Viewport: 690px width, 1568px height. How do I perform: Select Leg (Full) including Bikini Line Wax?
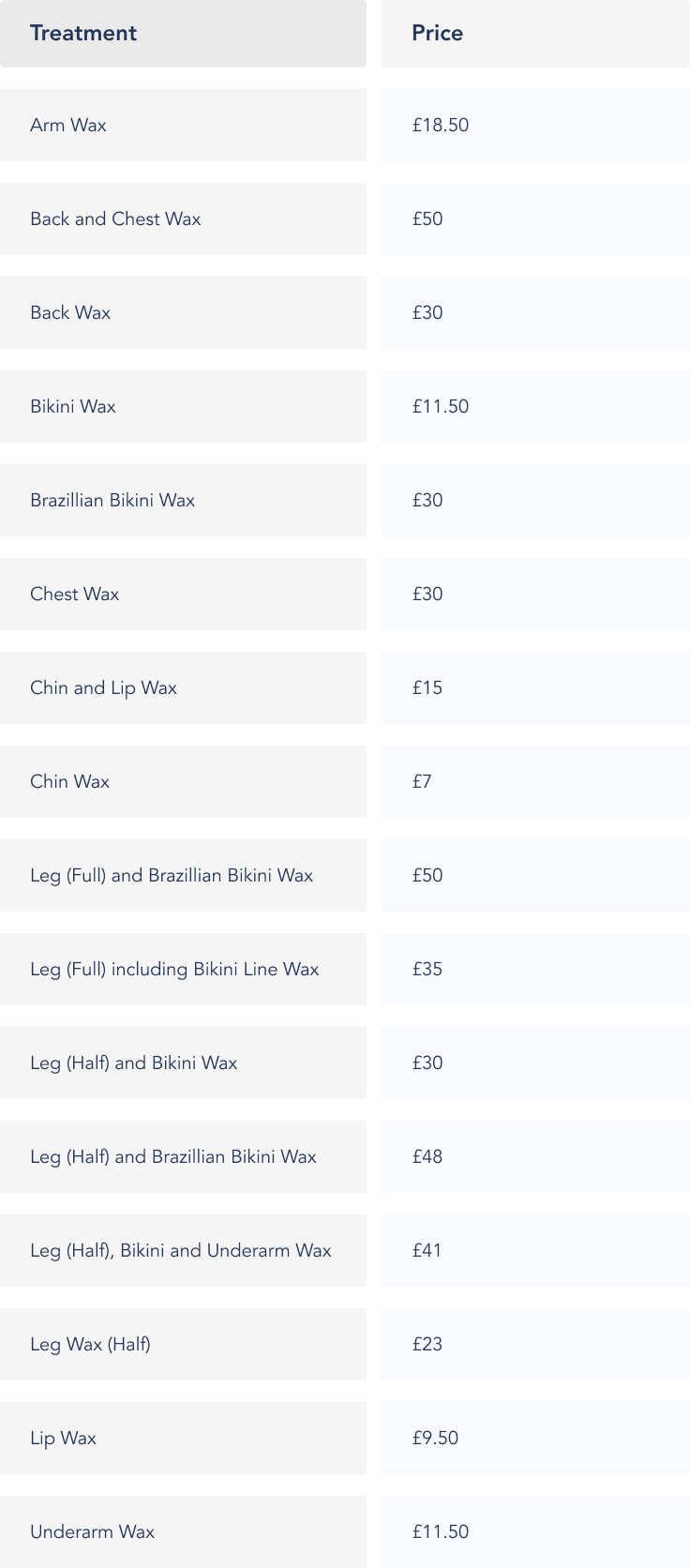[174, 969]
